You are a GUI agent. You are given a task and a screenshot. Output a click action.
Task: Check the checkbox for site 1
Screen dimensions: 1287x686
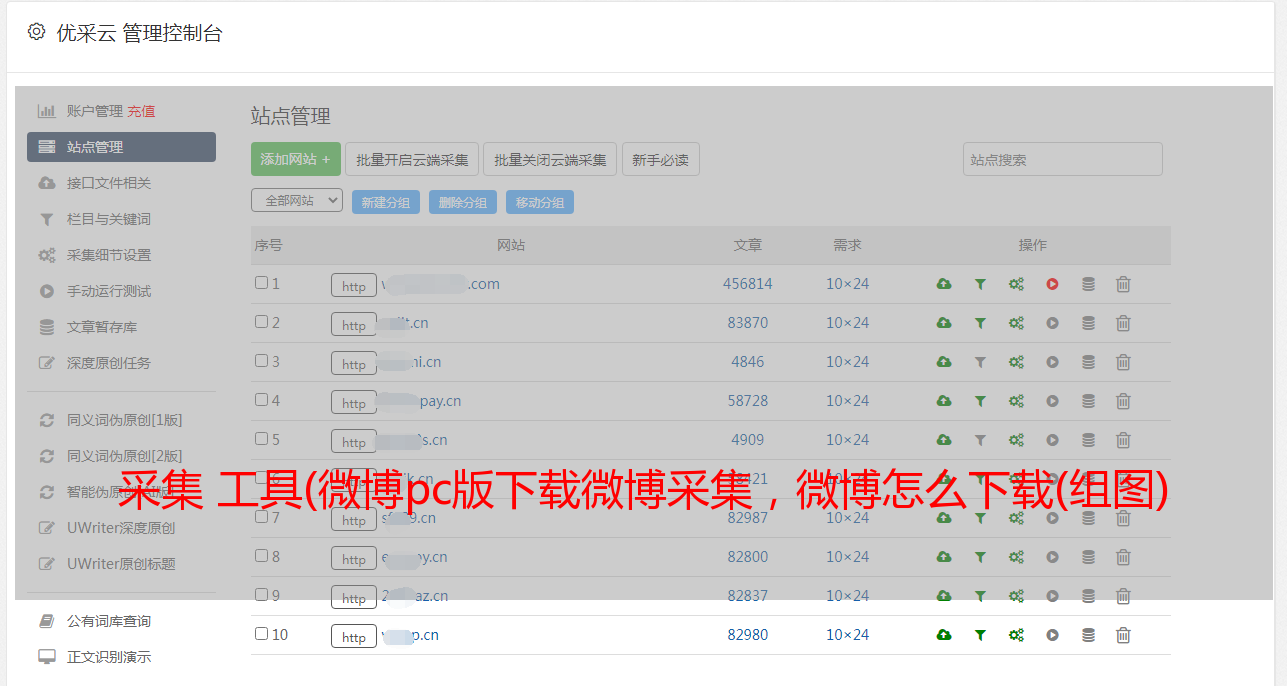coord(261,283)
